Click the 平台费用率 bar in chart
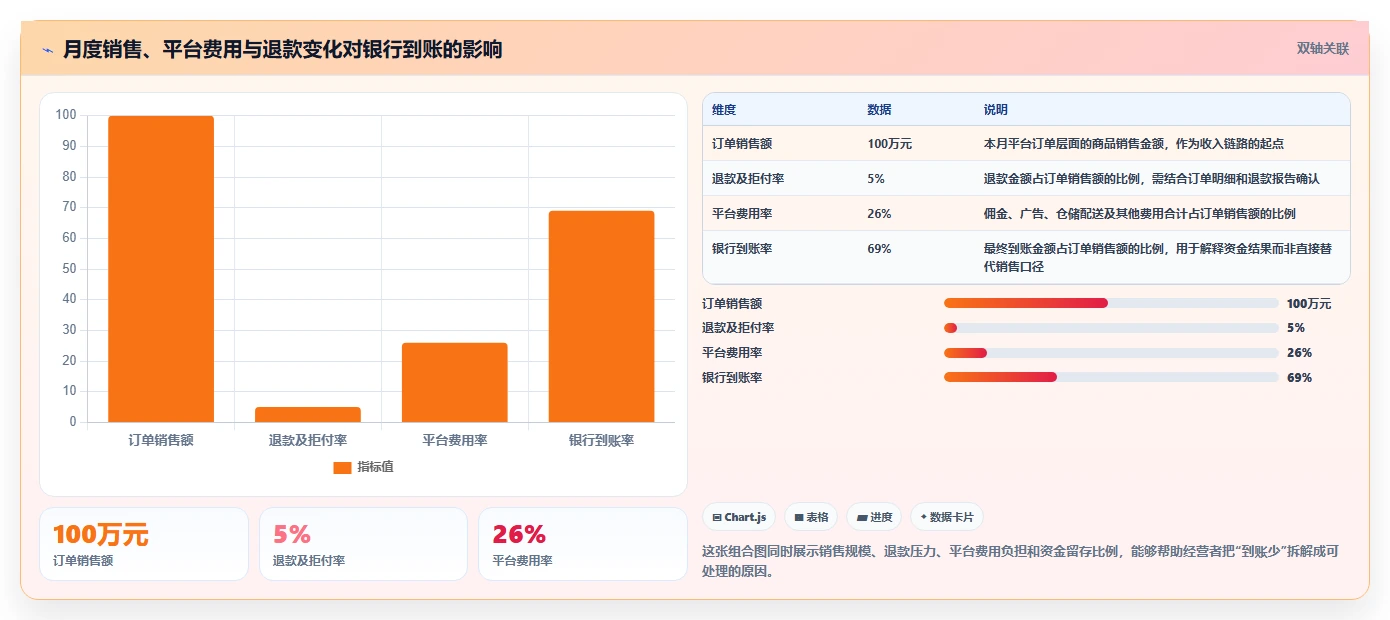 pos(455,382)
